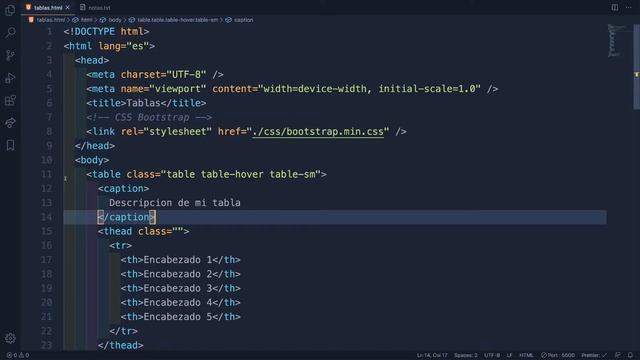Click the Prettier status bar item
The height and width of the screenshot is (360, 640).
tap(594, 355)
